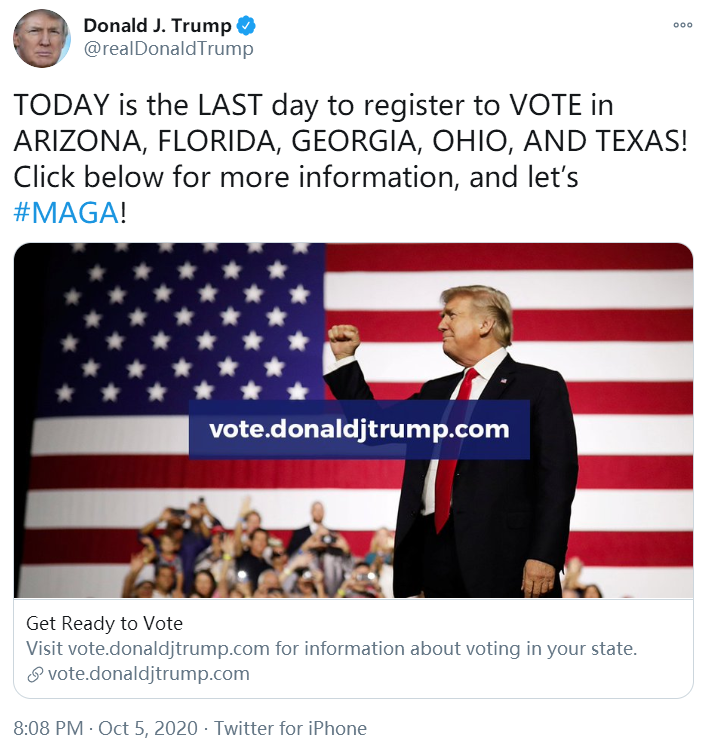Click the chain link icon in card
The height and width of the screenshot is (750, 711).
click(x=35, y=674)
